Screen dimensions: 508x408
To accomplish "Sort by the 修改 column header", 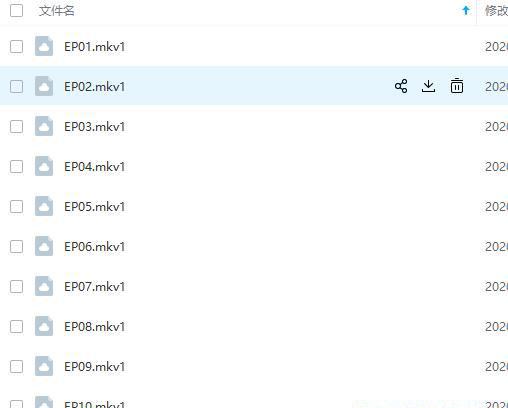I will (496, 11).
